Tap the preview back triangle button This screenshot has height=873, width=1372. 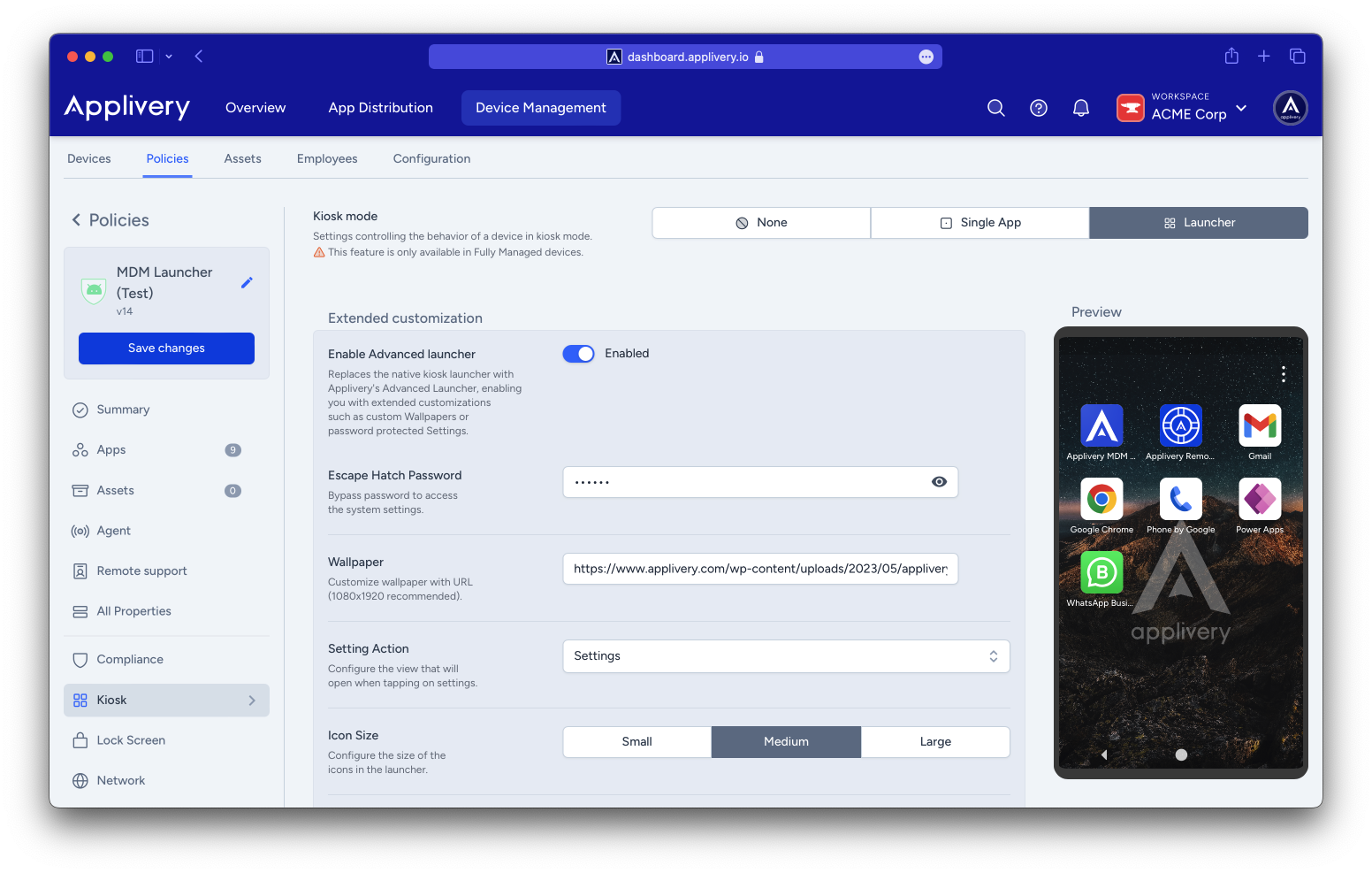[1104, 754]
